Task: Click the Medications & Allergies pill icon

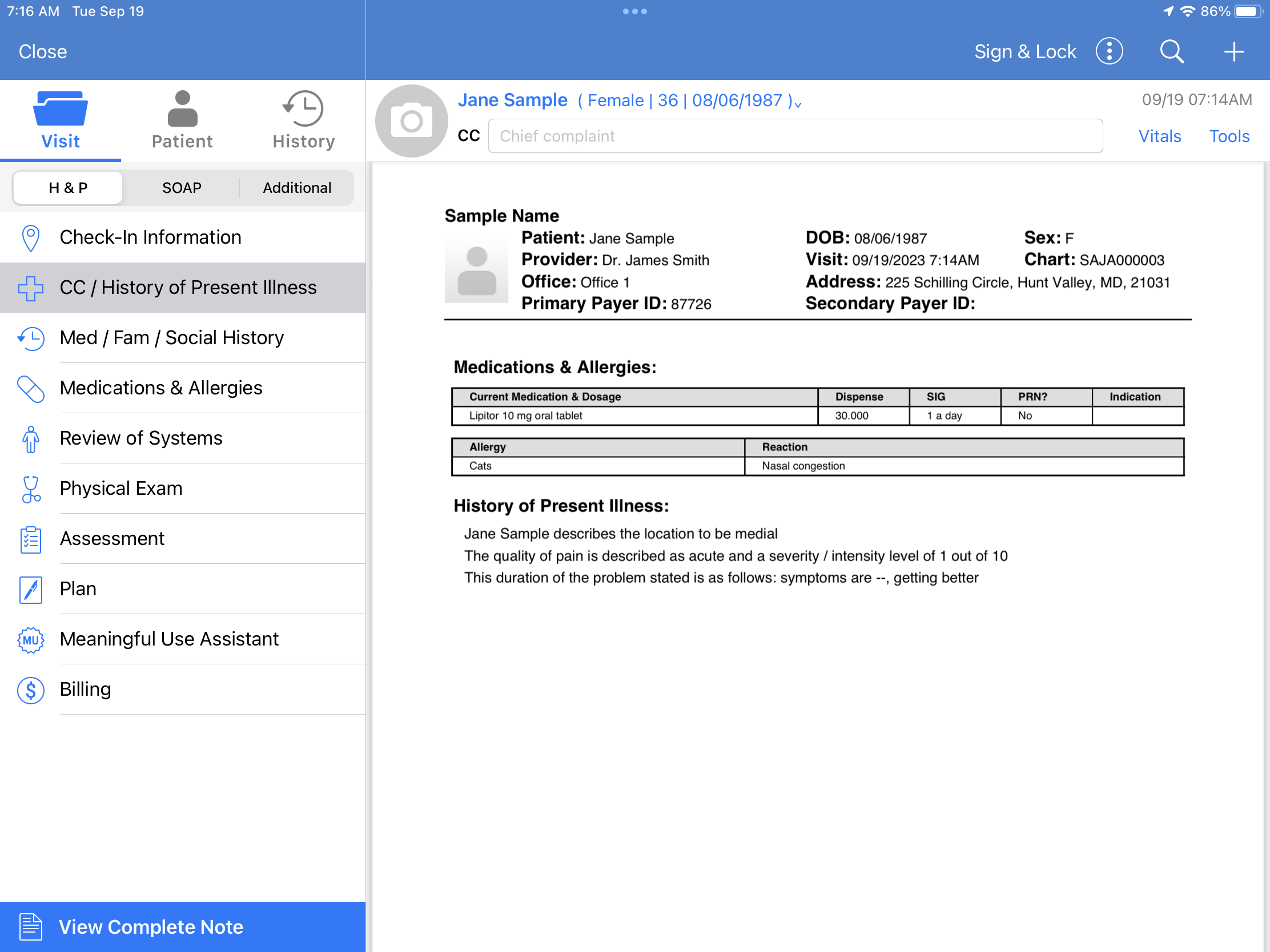Action: (x=30, y=389)
